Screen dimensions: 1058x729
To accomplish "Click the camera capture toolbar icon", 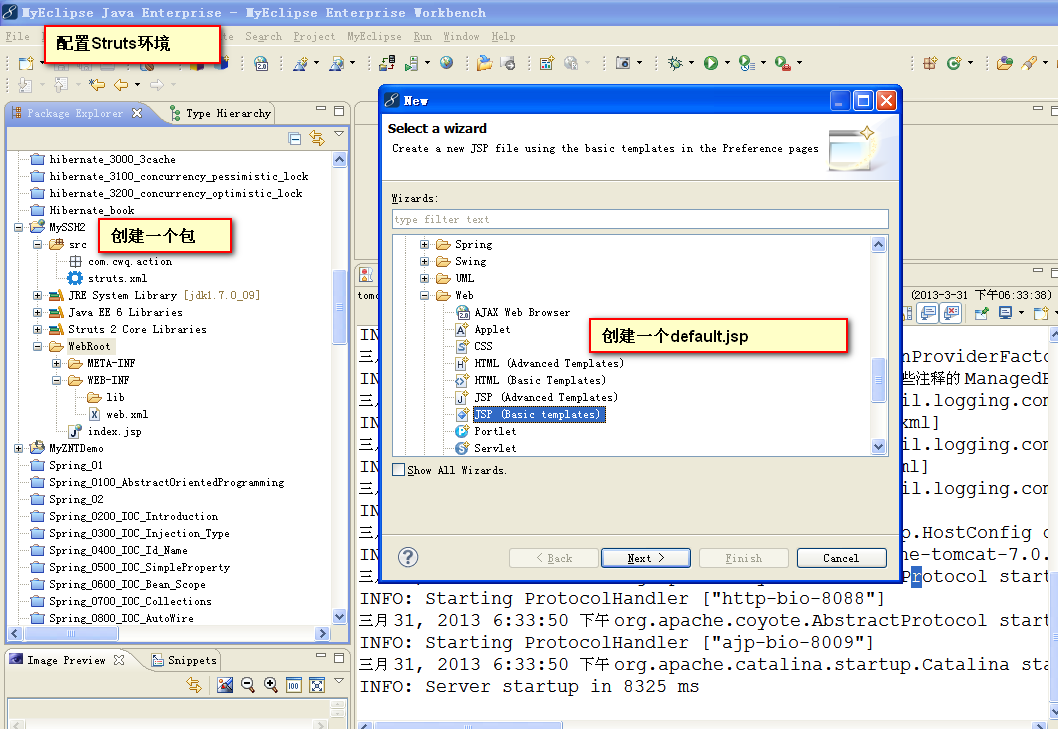I will [623, 63].
